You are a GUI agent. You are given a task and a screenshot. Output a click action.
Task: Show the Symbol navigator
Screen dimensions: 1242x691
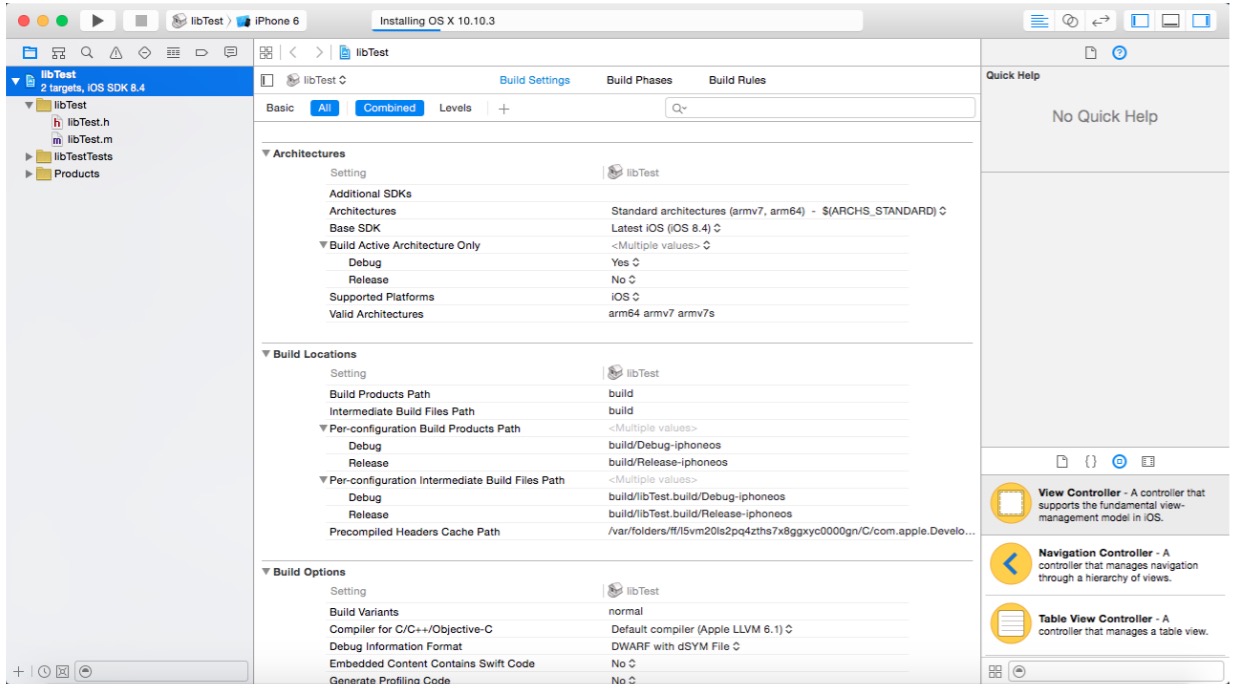click(x=59, y=52)
